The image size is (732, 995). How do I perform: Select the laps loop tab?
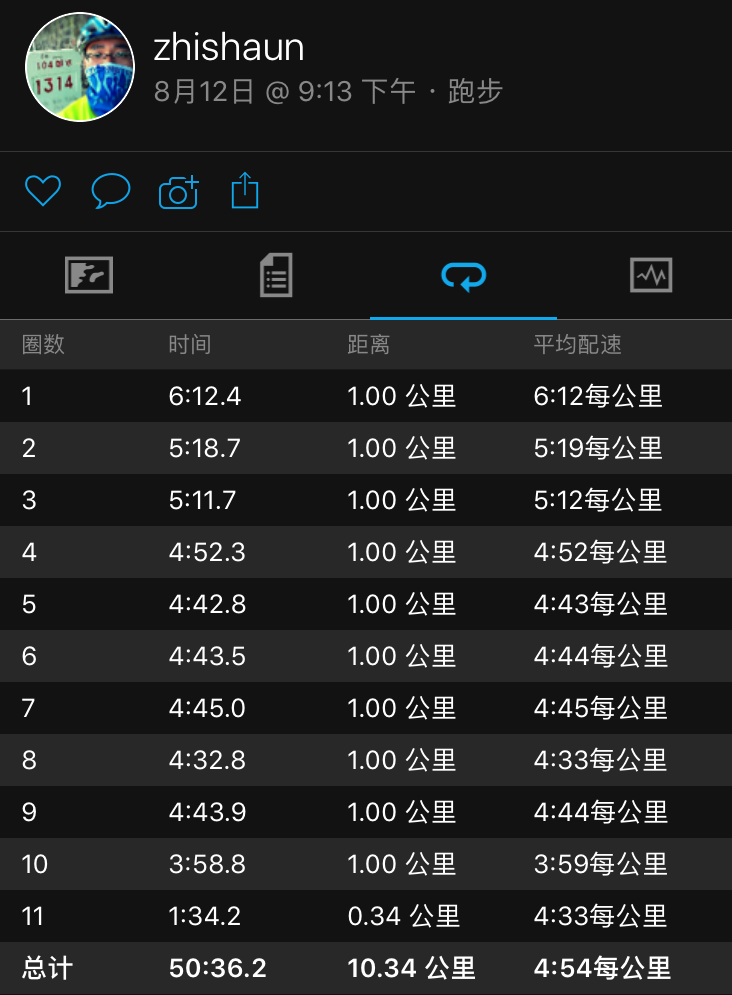[x=464, y=276]
